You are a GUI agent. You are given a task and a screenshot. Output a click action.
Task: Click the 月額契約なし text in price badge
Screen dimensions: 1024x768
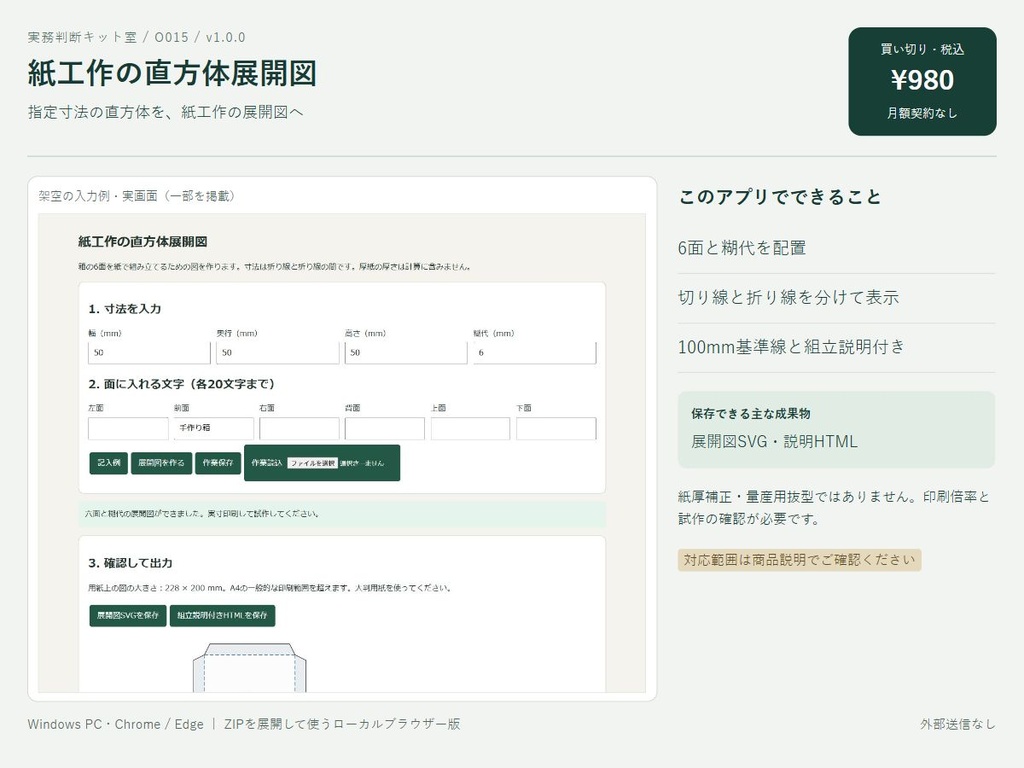click(922, 114)
